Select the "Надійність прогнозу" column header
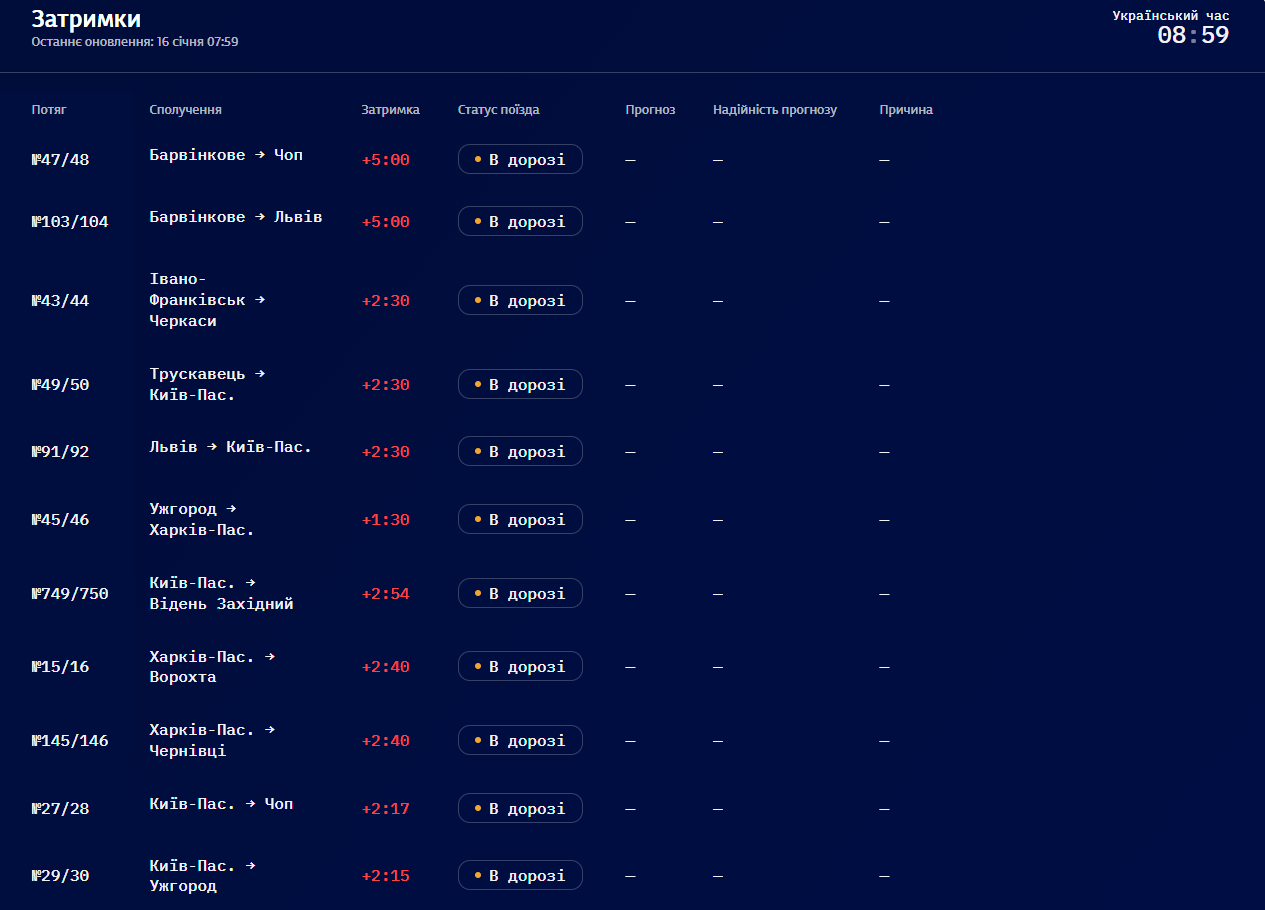1265x910 pixels. tap(774, 110)
